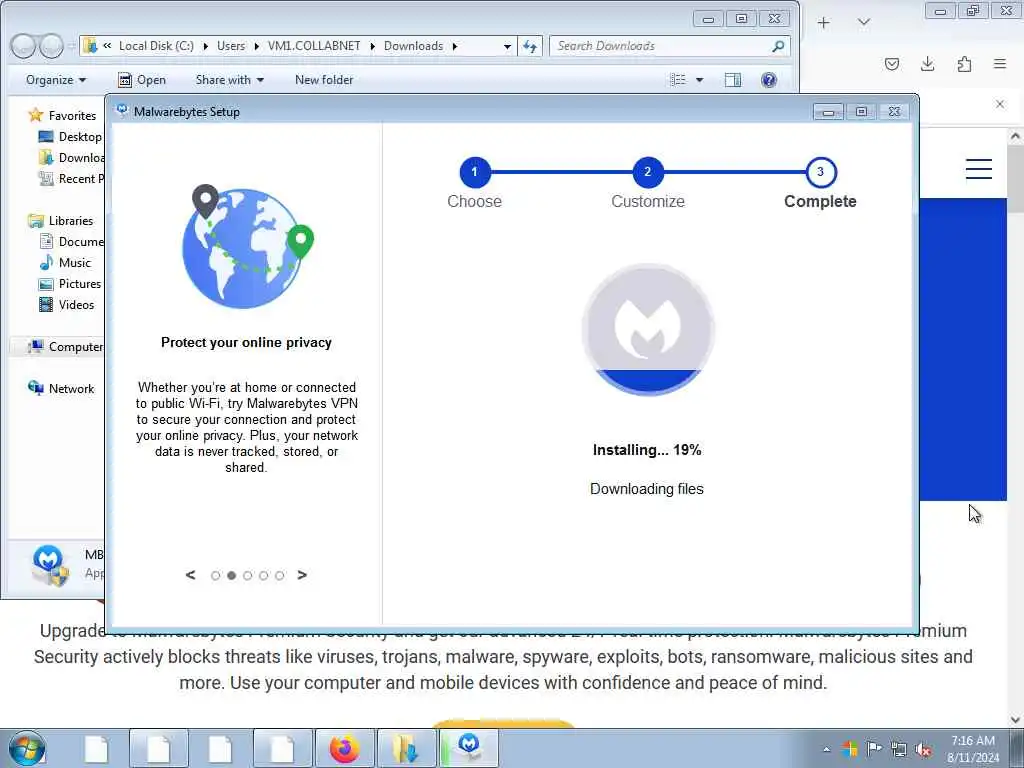Open the Share with dropdown
Image resolution: width=1024 pixels, height=768 pixels.
pos(230,80)
